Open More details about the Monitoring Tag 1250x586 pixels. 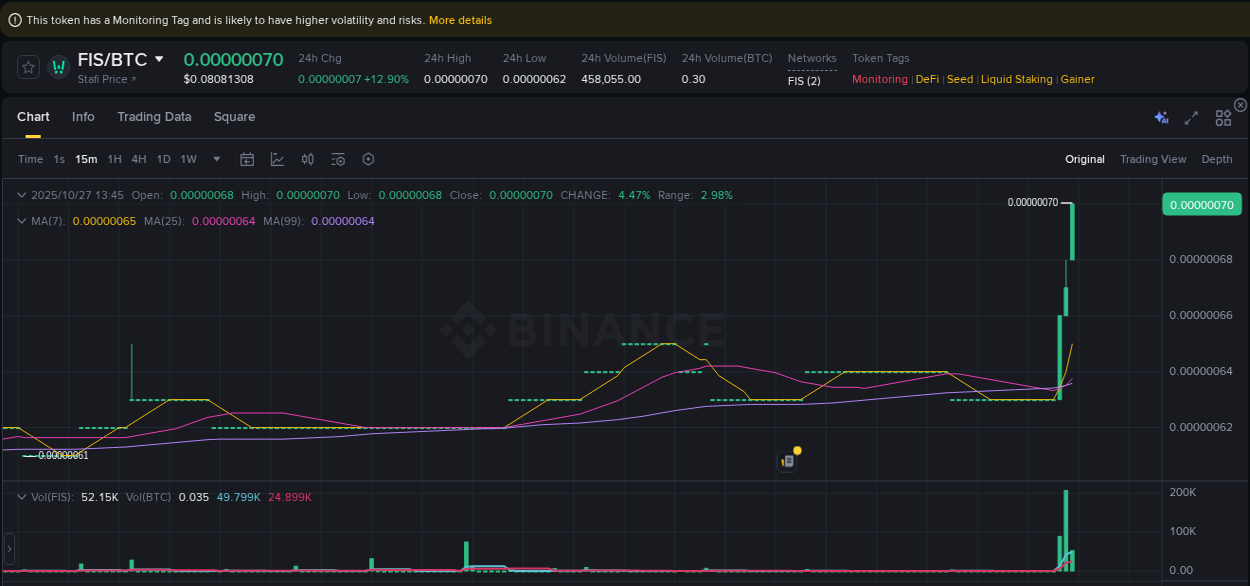(x=458, y=19)
